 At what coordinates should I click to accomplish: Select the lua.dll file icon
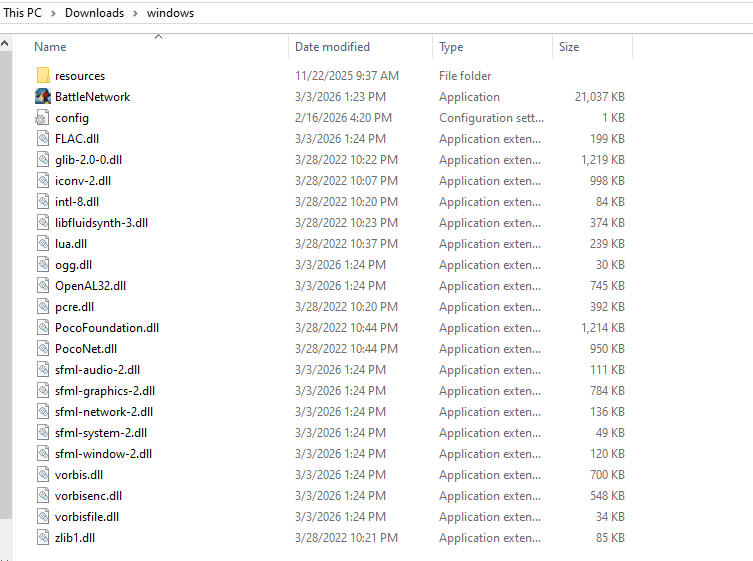(x=43, y=244)
